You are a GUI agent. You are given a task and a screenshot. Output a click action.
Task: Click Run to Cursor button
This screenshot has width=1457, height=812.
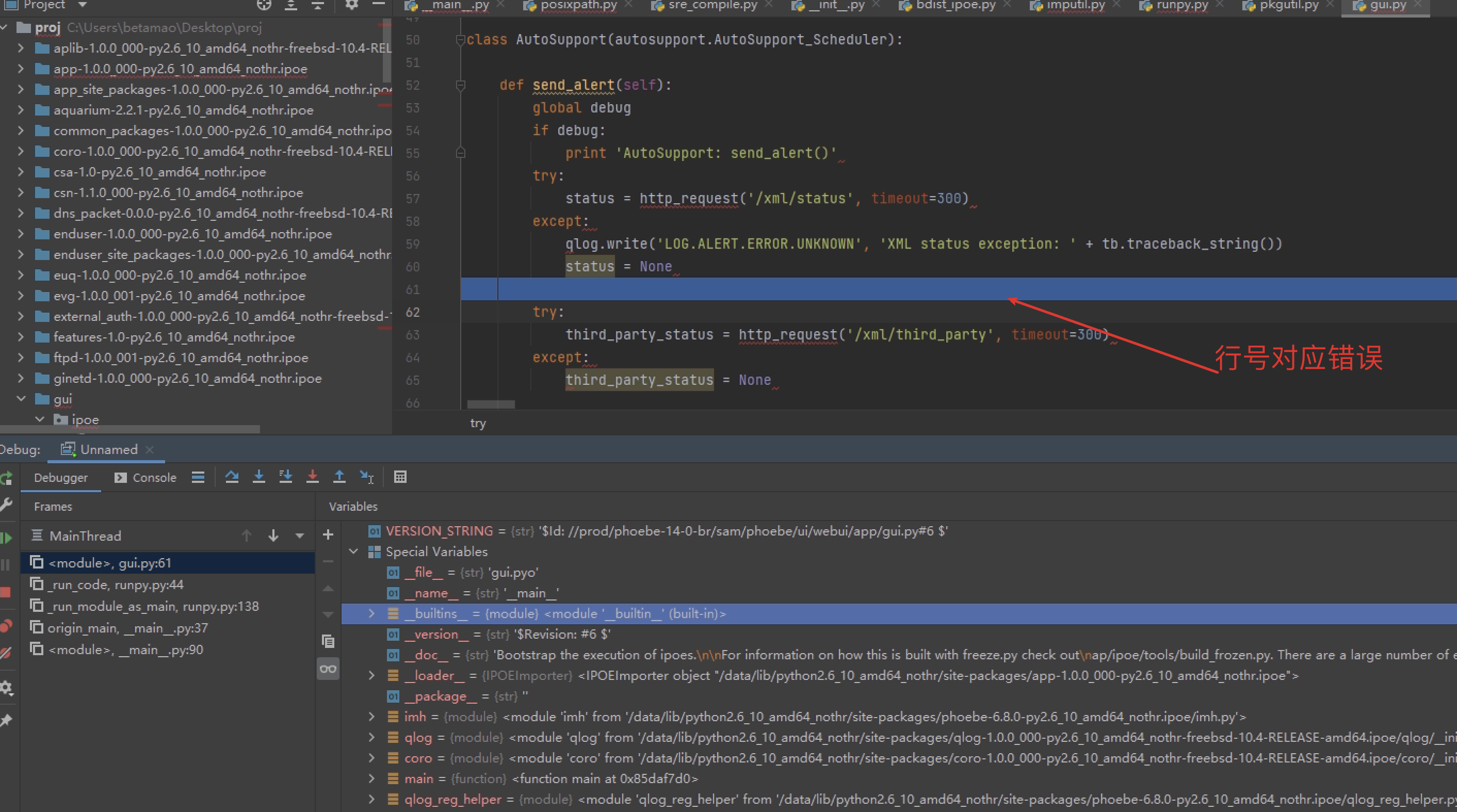(x=366, y=477)
